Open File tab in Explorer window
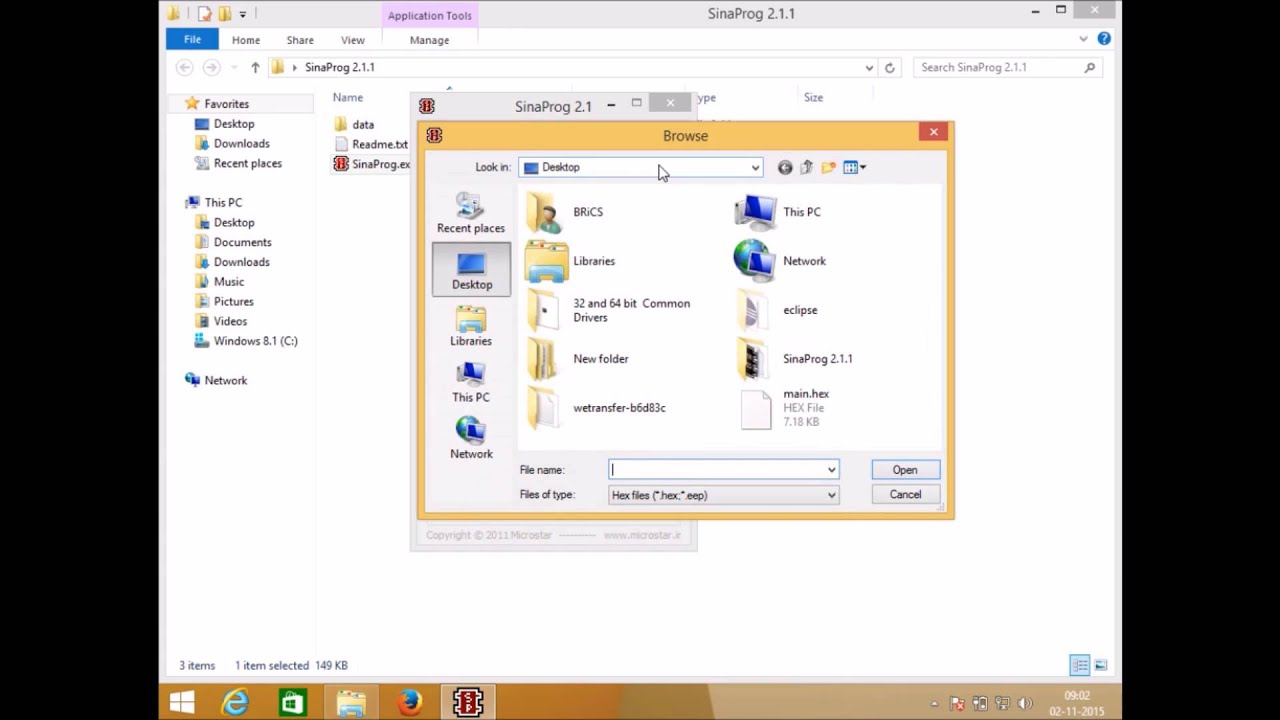Image resolution: width=1280 pixels, height=720 pixels. pos(192,40)
